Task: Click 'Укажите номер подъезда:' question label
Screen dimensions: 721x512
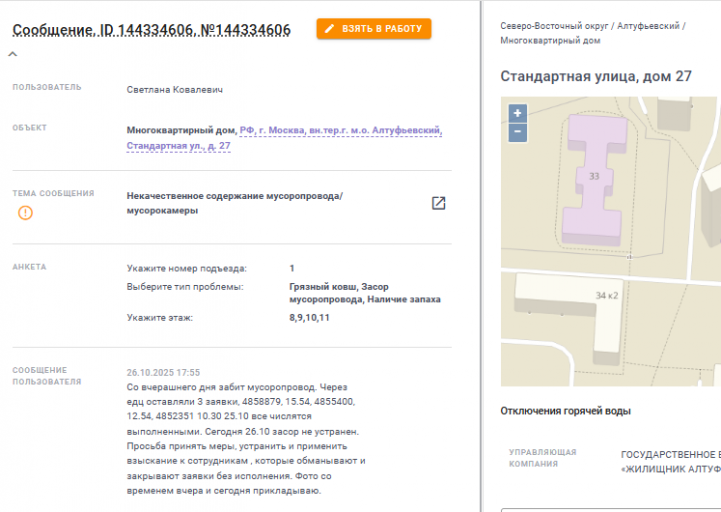Action: pyautogui.click(x=187, y=268)
